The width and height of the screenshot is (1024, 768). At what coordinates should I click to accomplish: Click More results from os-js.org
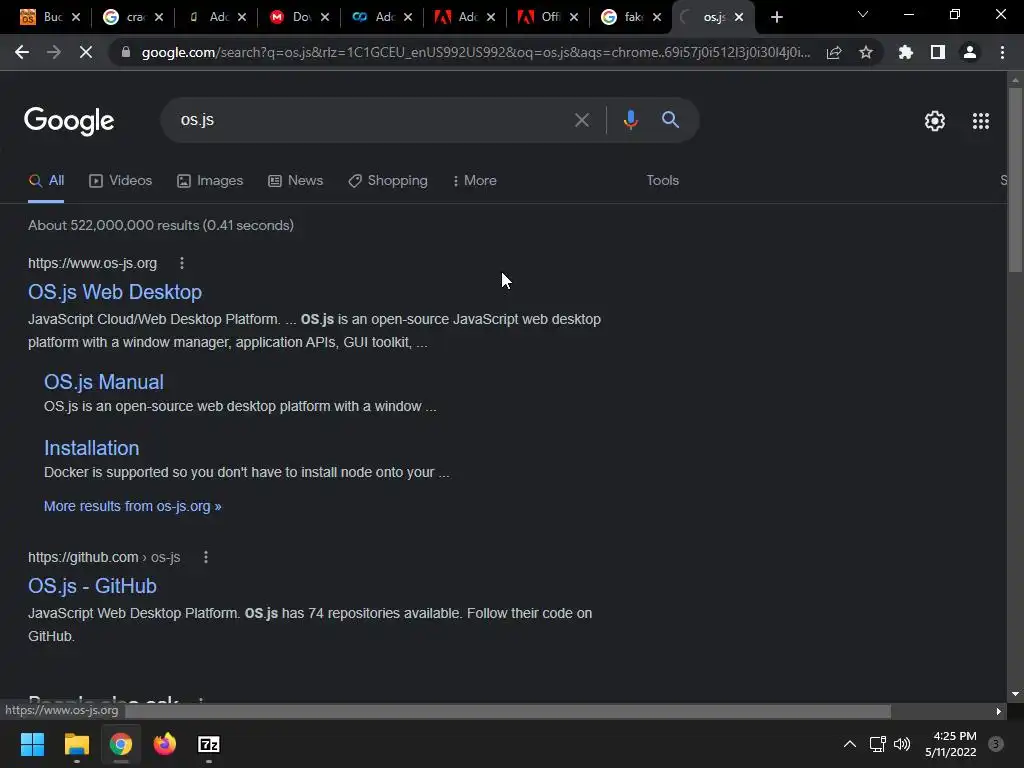pyautogui.click(x=133, y=506)
